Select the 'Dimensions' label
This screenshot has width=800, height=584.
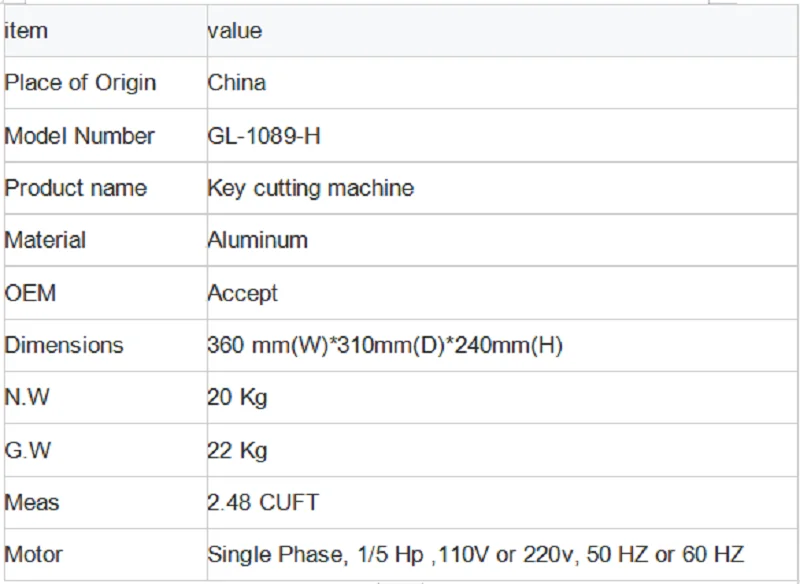point(64,345)
